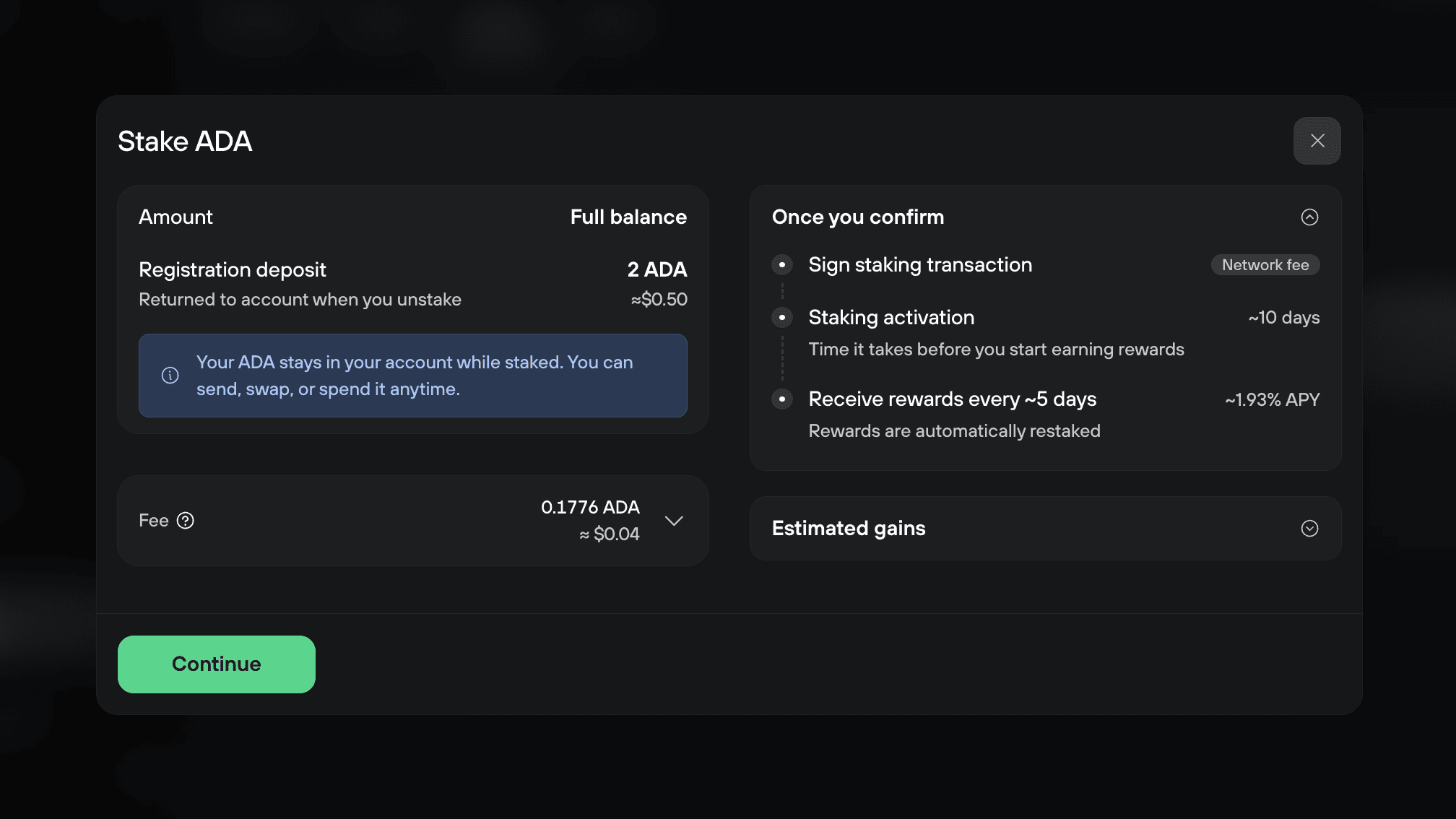Click the Fee help question-mark icon
1456x819 pixels.
click(x=186, y=521)
